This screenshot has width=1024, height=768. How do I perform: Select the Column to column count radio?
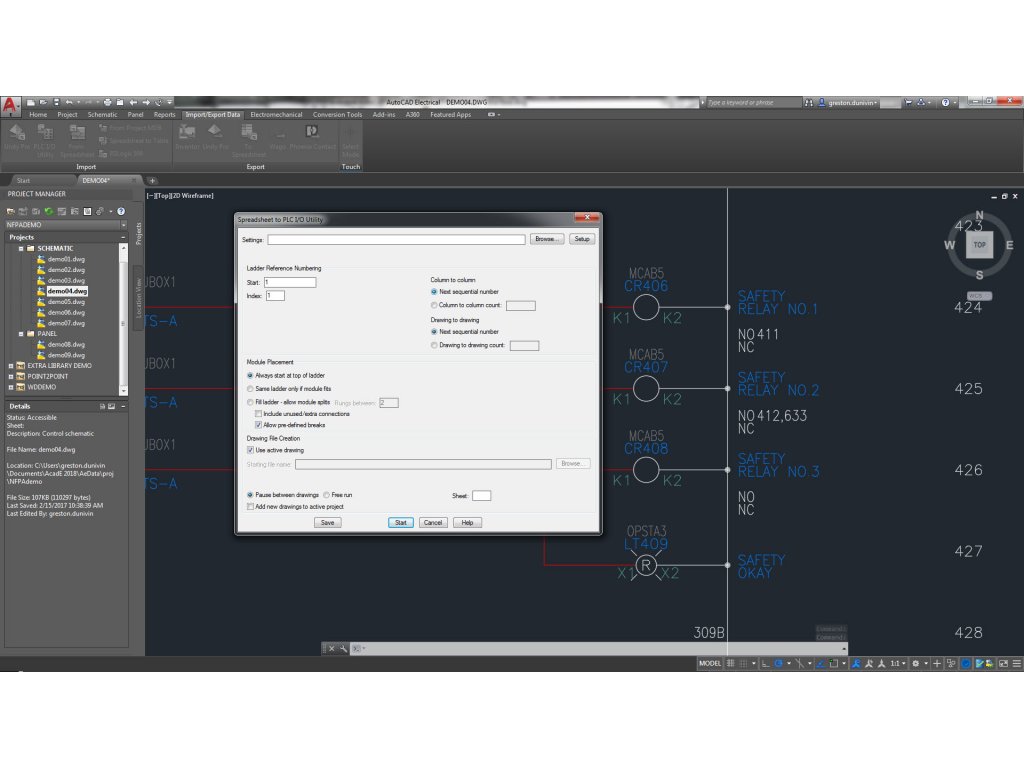434,305
